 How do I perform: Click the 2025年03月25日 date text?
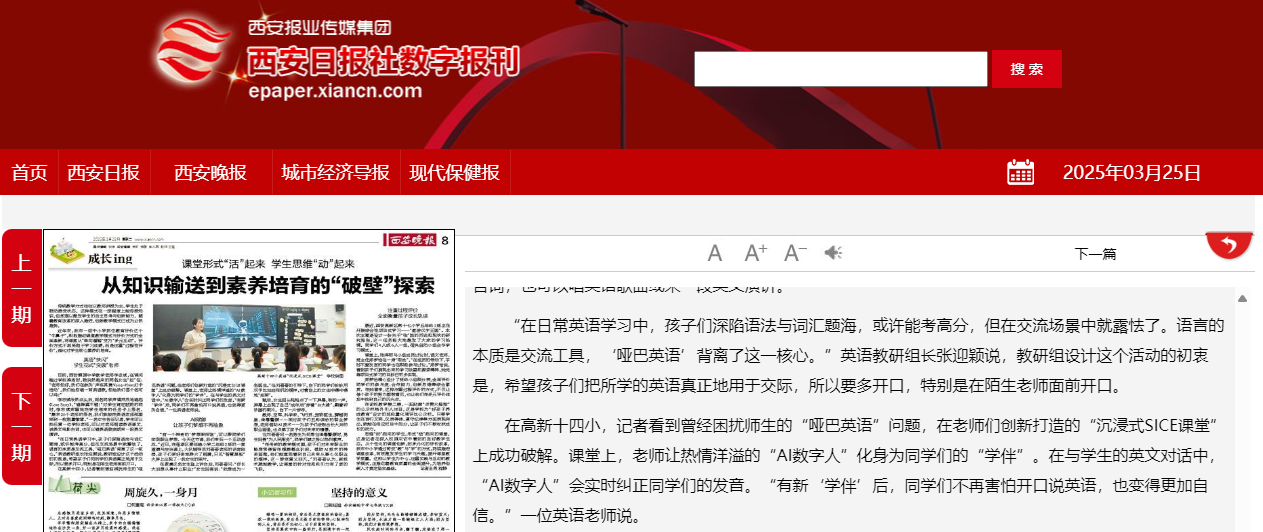coord(1131,172)
